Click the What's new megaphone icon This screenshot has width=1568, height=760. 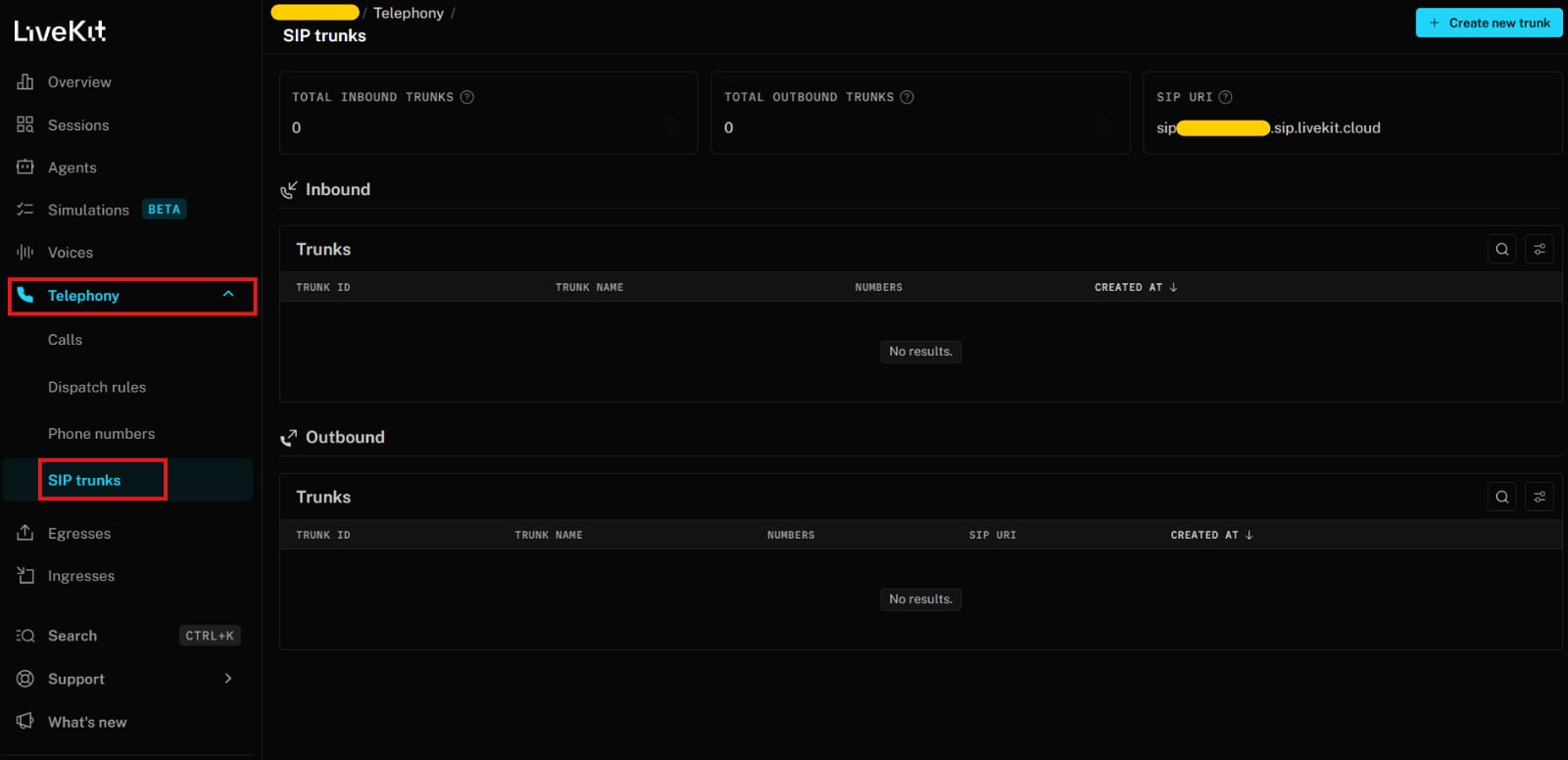(x=25, y=722)
